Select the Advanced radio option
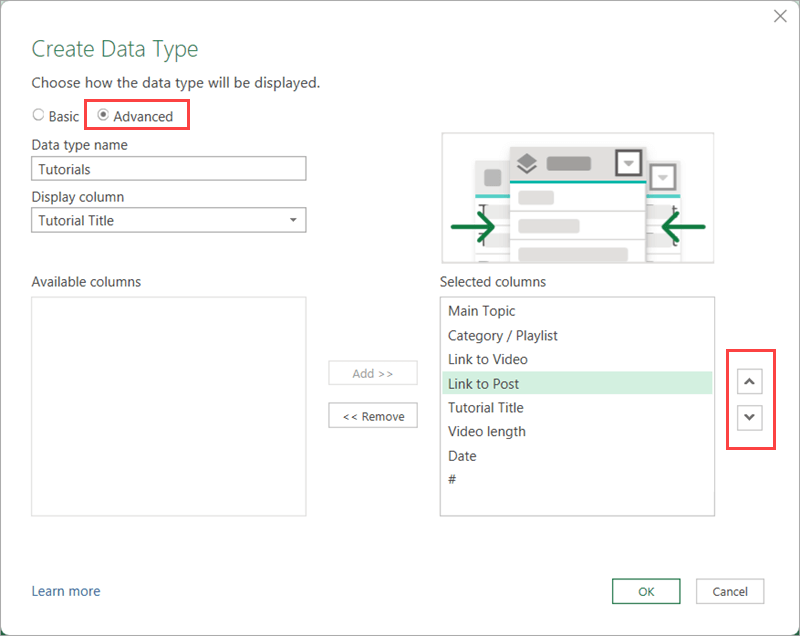This screenshot has width=800, height=636. [103, 116]
